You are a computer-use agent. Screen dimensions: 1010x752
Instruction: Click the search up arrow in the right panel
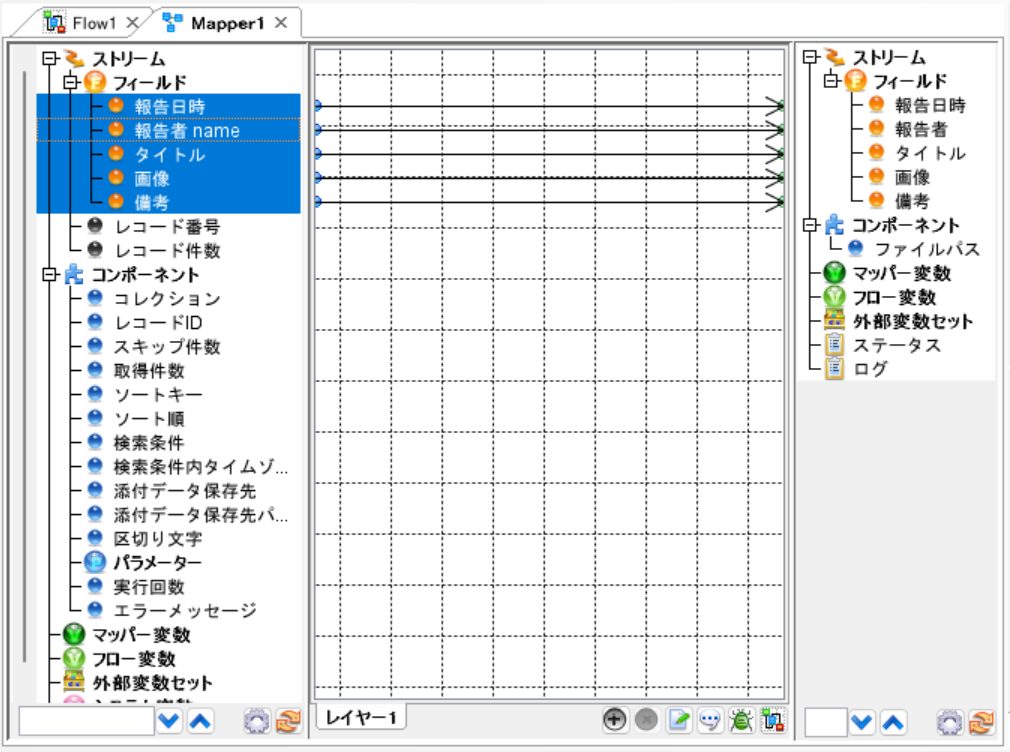click(894, 722)
